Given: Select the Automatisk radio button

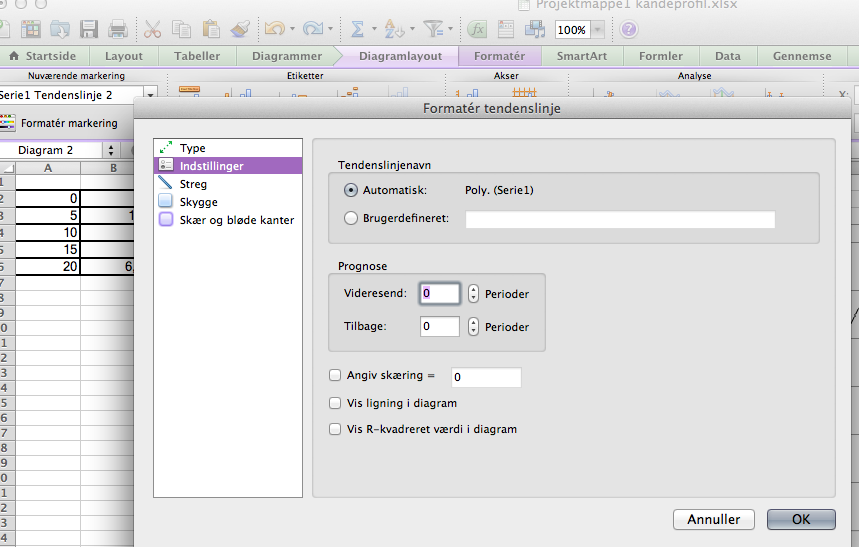Looking at the screenshot, I should tap(351, 190).
